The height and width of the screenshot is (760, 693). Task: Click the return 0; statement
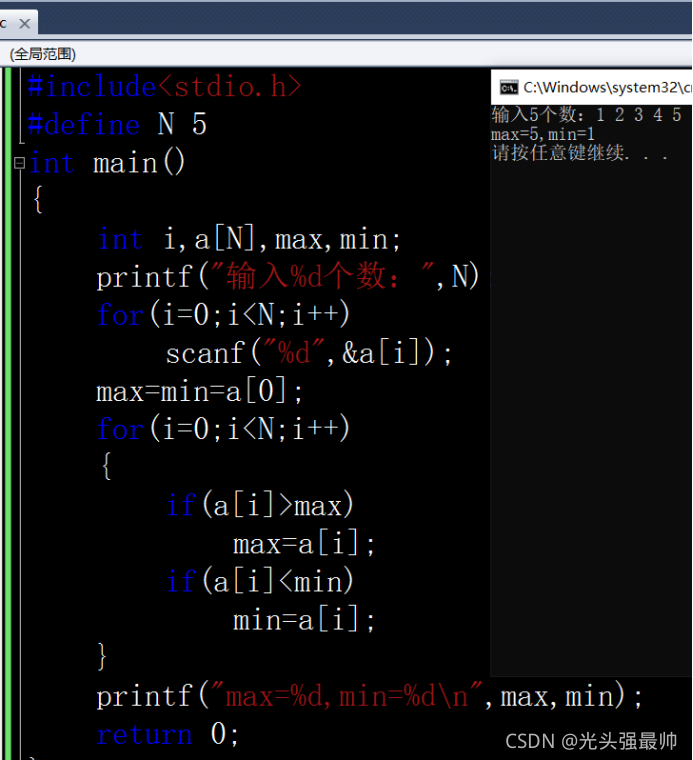tap(168, 734)
